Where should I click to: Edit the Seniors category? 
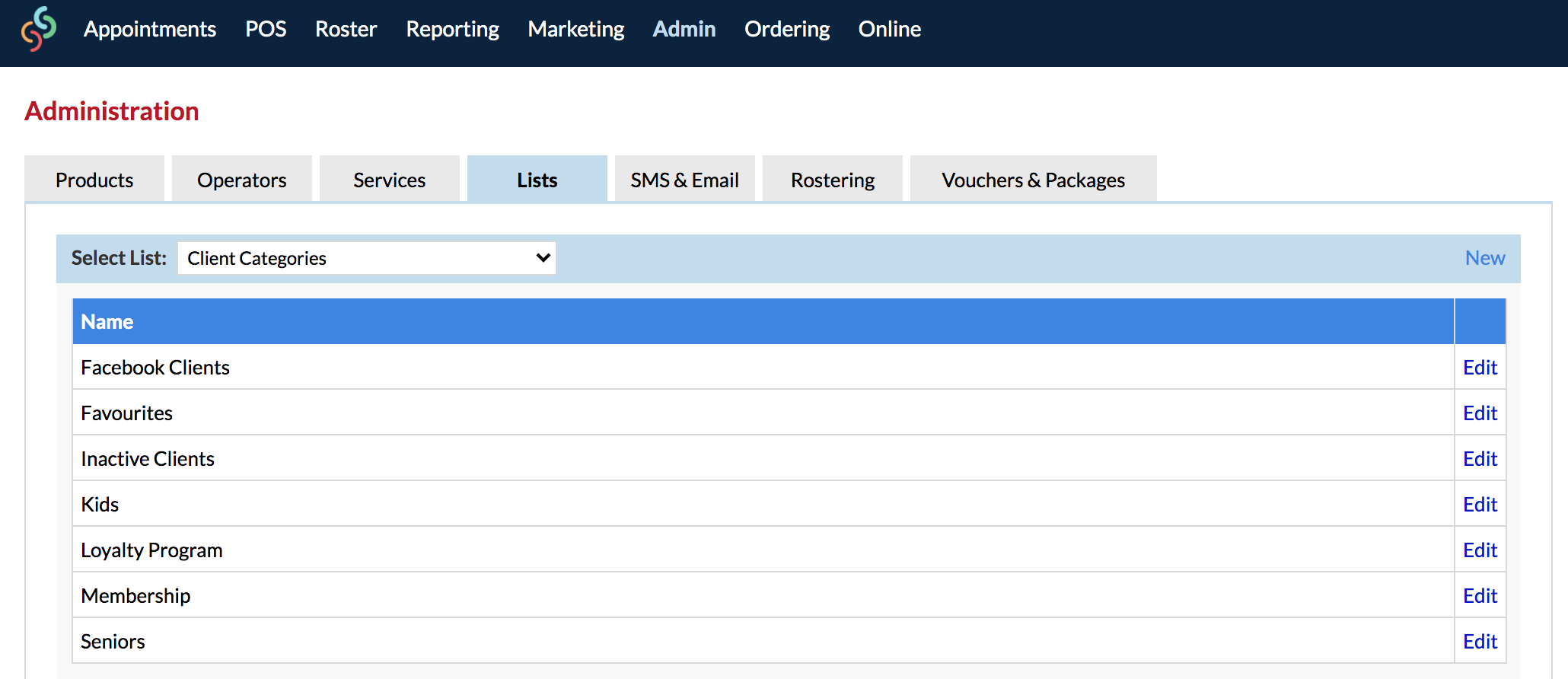click(1480, 641)
